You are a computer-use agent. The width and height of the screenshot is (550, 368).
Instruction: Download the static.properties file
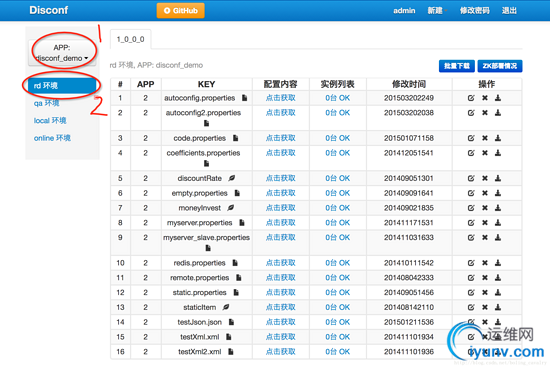498,292
